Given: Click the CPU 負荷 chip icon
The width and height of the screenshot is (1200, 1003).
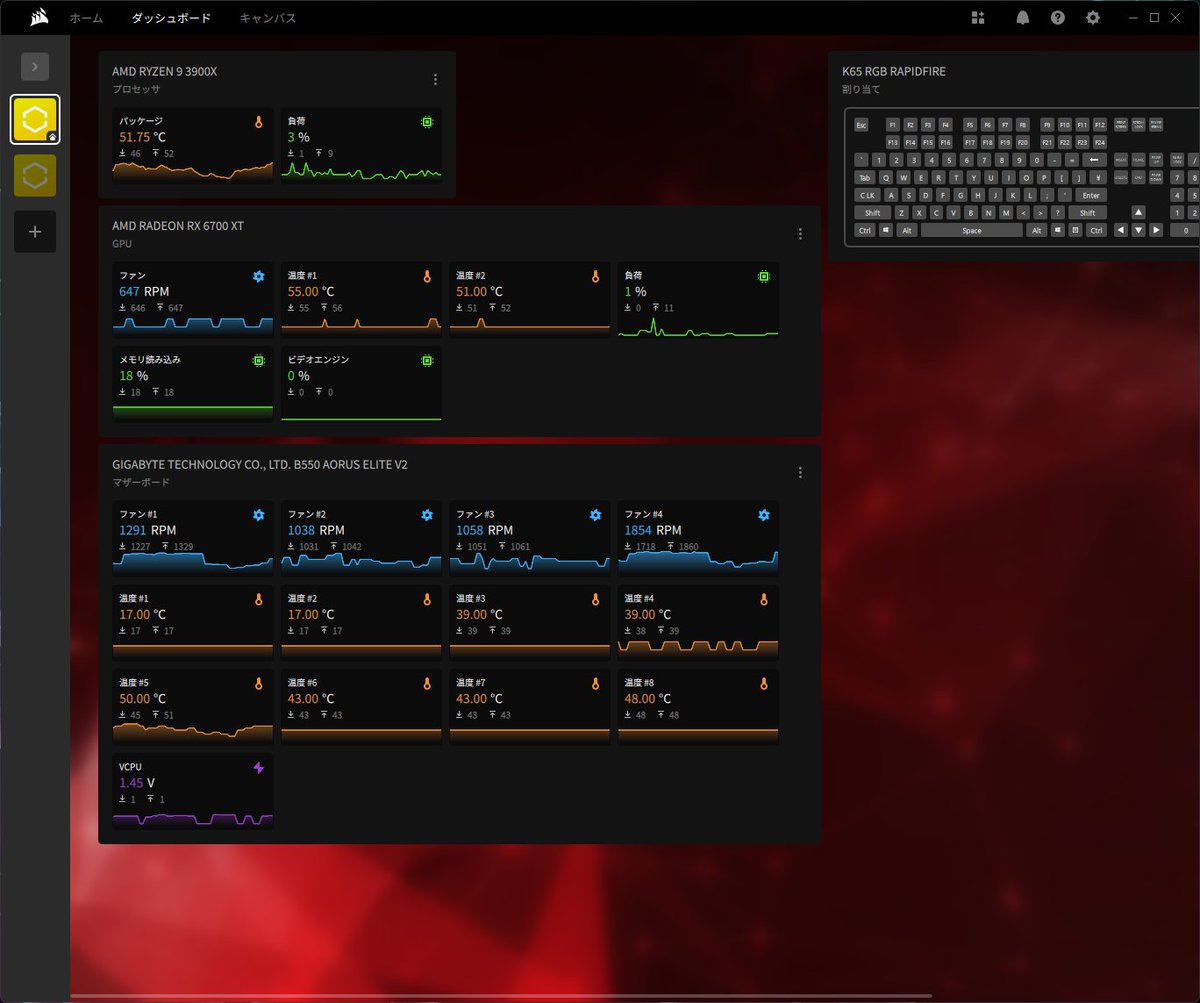Looking at the screenshot, I should click(x=427, y=122).
